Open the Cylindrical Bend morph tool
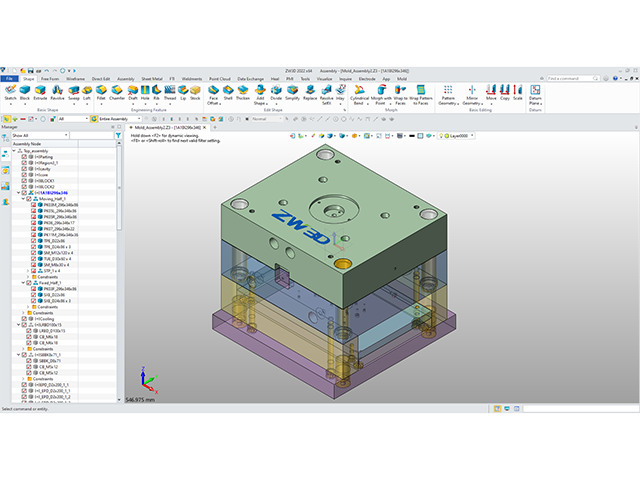This screenshot has height=480, width=640. 360,95
